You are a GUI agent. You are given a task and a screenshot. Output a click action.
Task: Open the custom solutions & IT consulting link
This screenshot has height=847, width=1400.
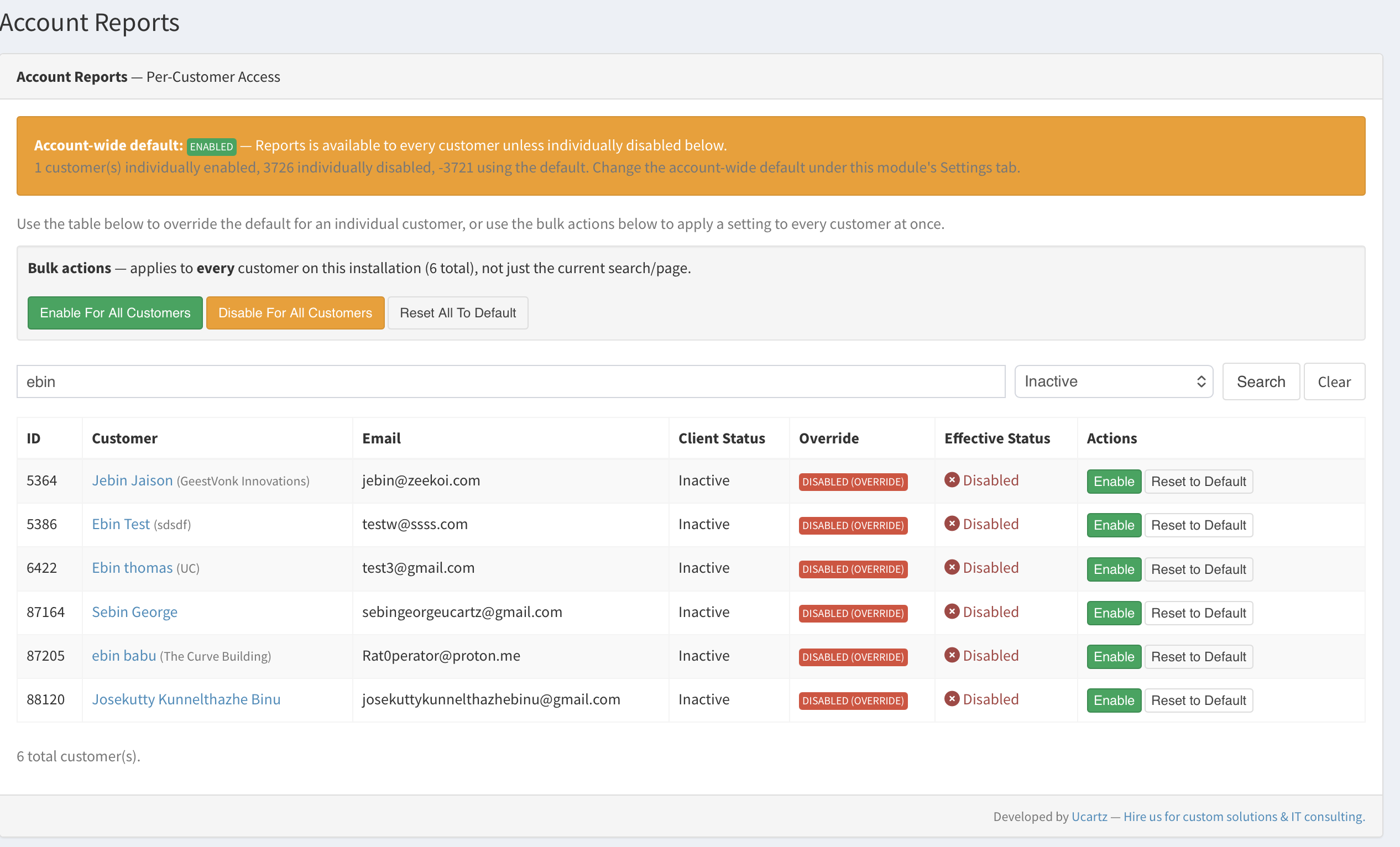click(x=1244, y=817)
